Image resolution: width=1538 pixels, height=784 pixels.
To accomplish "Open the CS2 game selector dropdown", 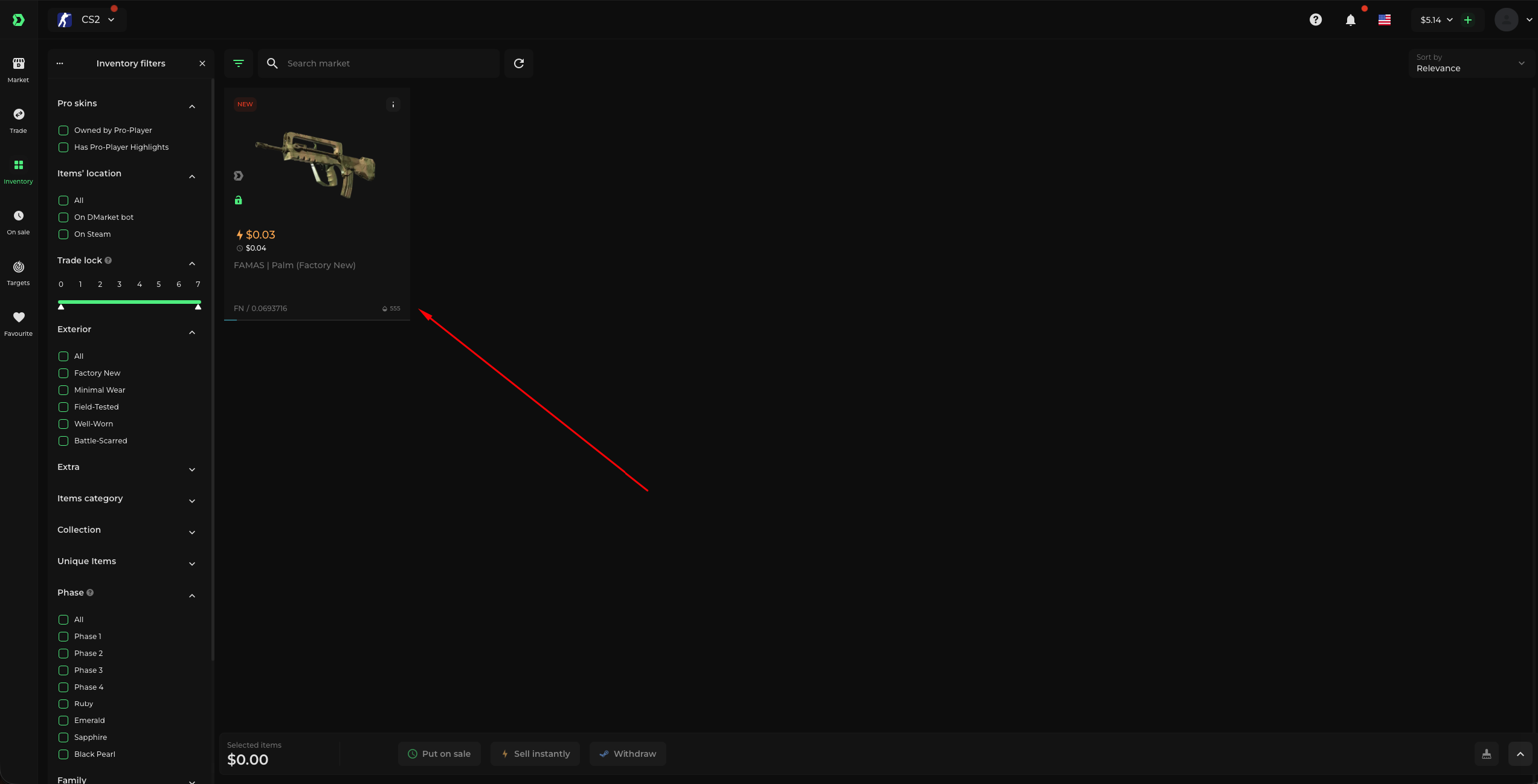I will point(87,20).
